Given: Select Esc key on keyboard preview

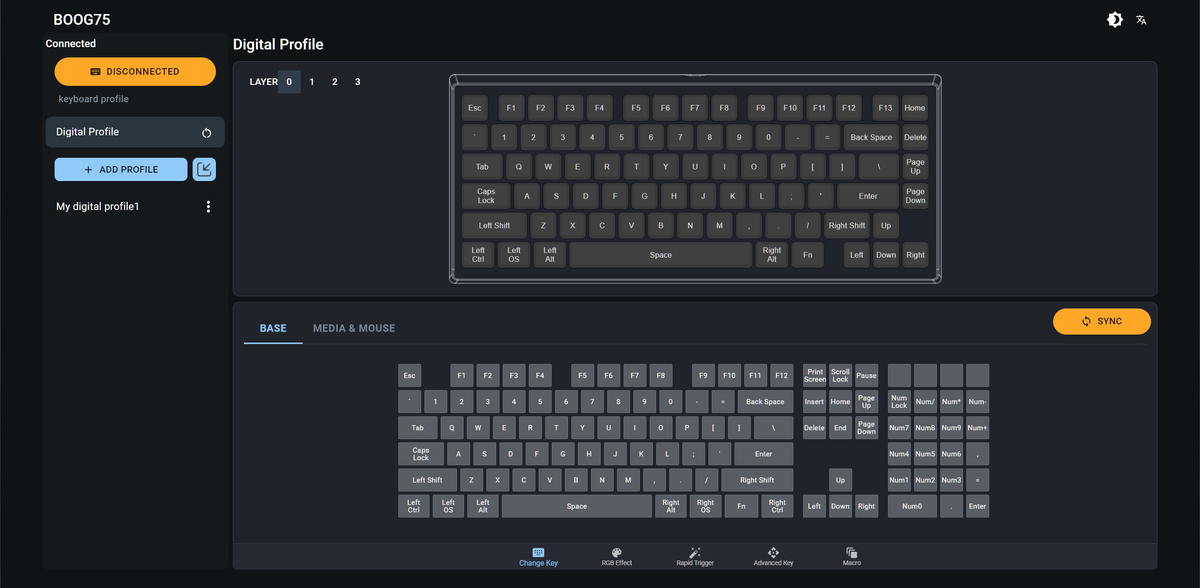Looking at the screenshot, I should (474, 108).
